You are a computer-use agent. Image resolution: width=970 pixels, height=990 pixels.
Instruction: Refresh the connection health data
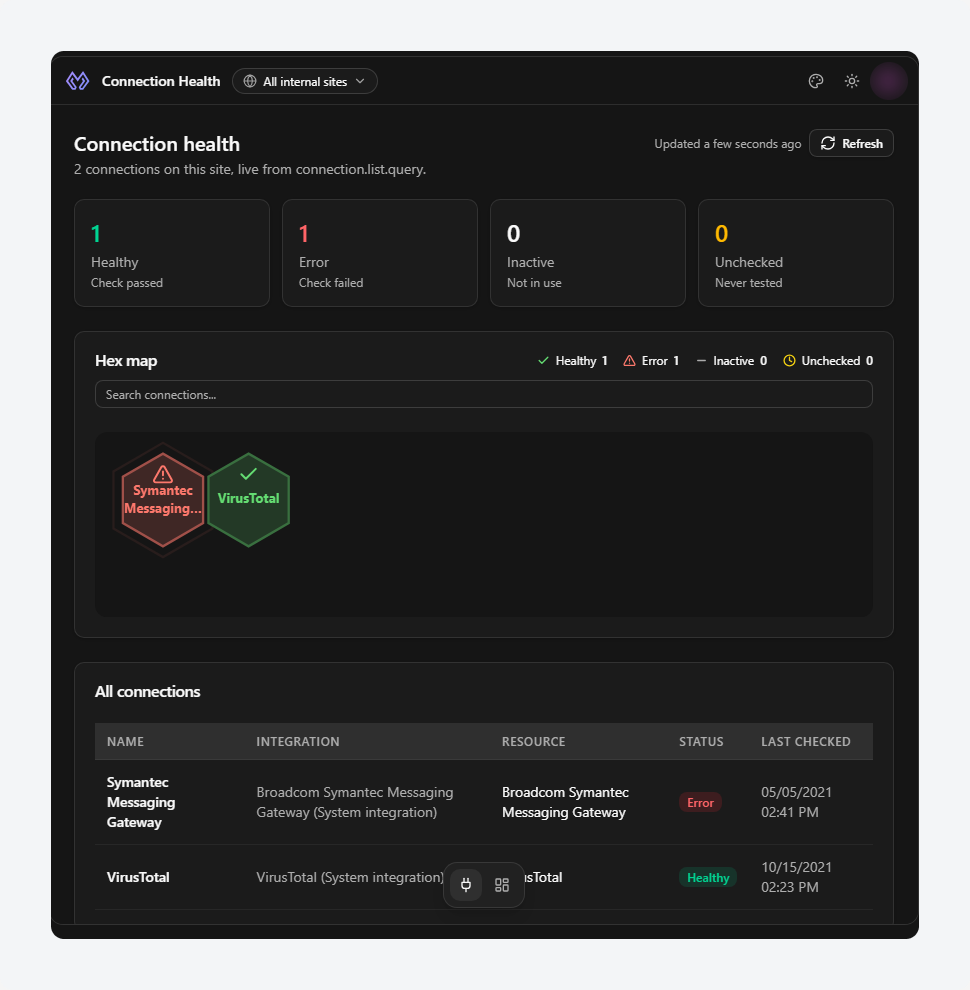[x=851, y=143]
